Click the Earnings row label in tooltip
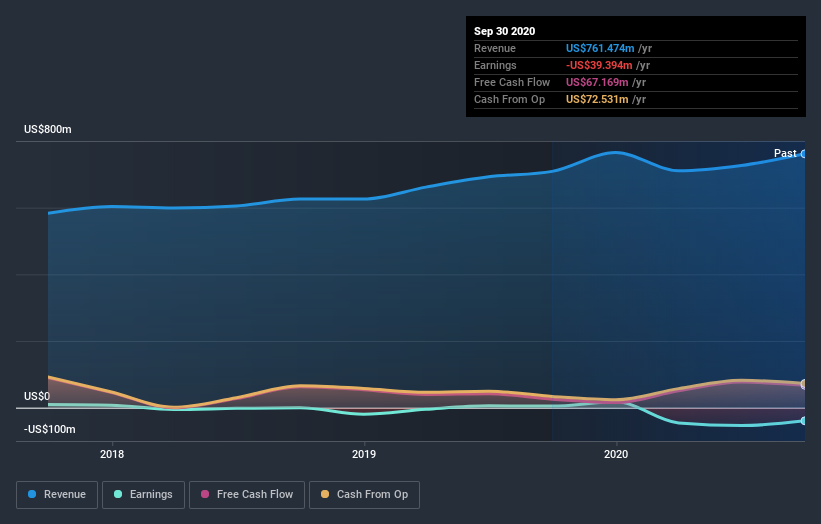 pyautogui.click(x=495, y=65)
